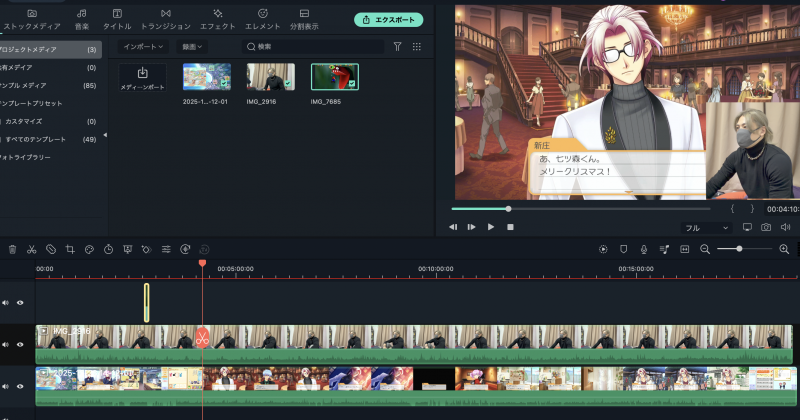
Task: Click the エクスポート button
Action: tap(388, 20)
